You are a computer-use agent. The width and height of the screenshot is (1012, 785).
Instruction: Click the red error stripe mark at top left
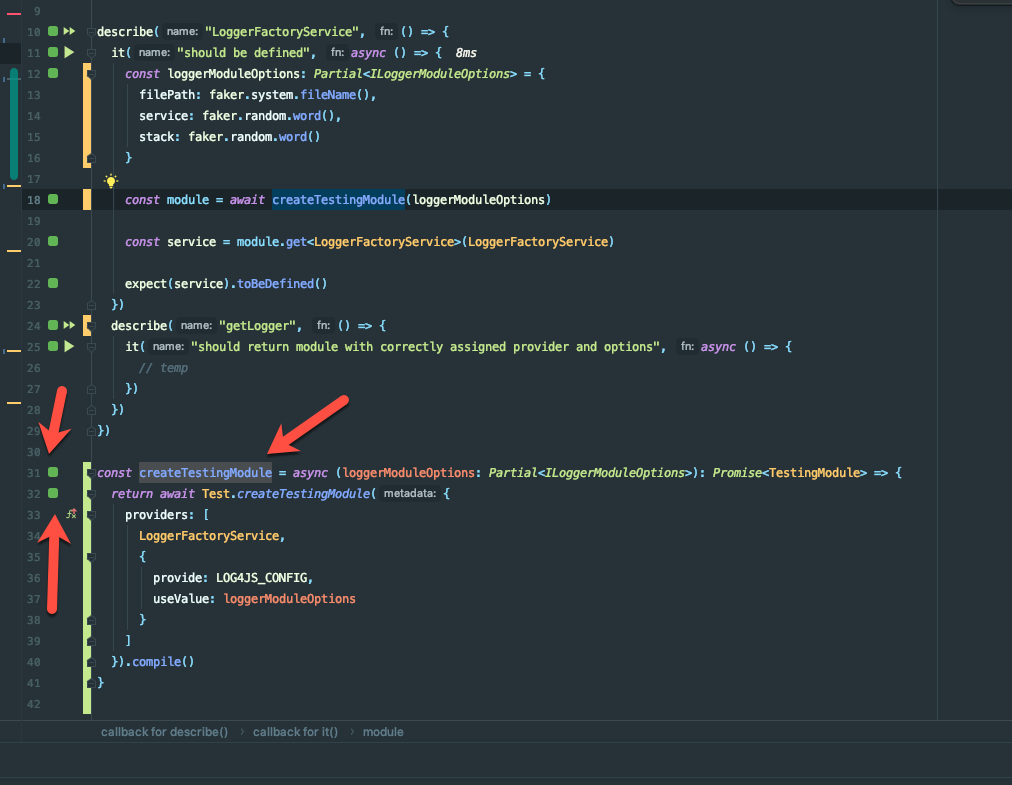(x=14, y=13)
